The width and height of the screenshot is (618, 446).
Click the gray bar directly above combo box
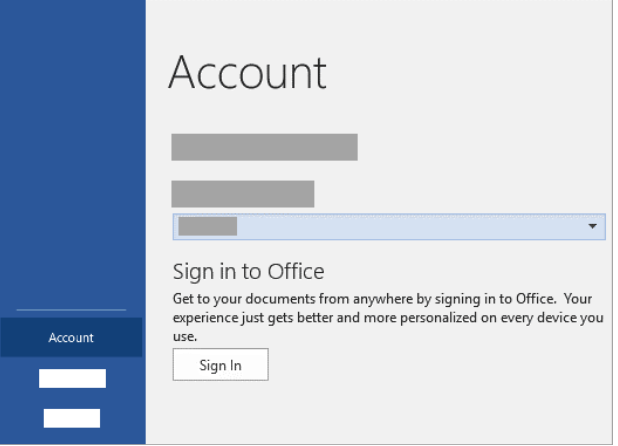[243, 193]
